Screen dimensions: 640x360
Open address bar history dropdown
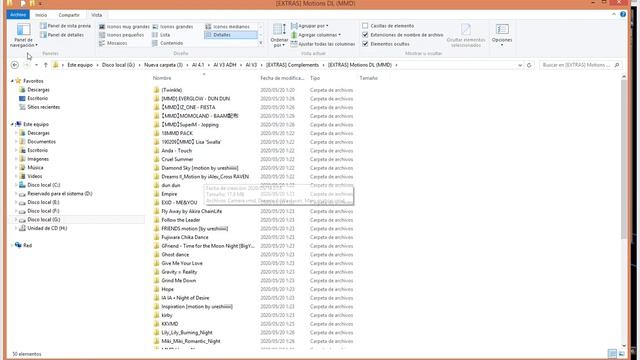point(520,65)
